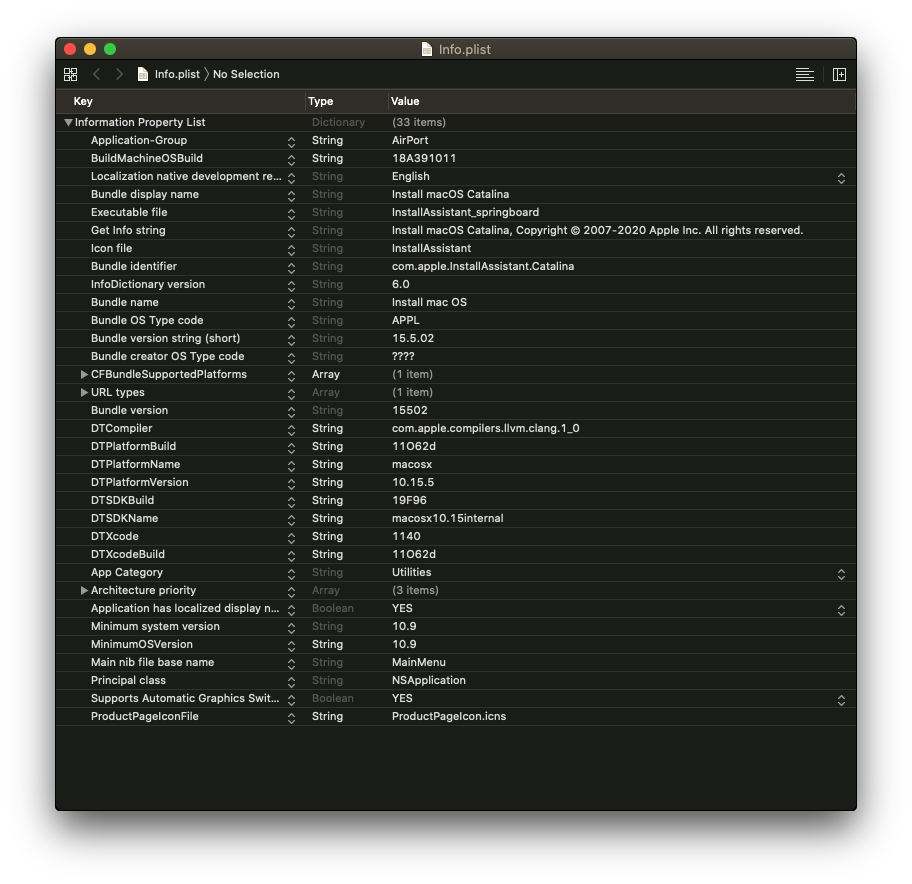Select the Bundle creator OS Type code key

pos(168,357)
